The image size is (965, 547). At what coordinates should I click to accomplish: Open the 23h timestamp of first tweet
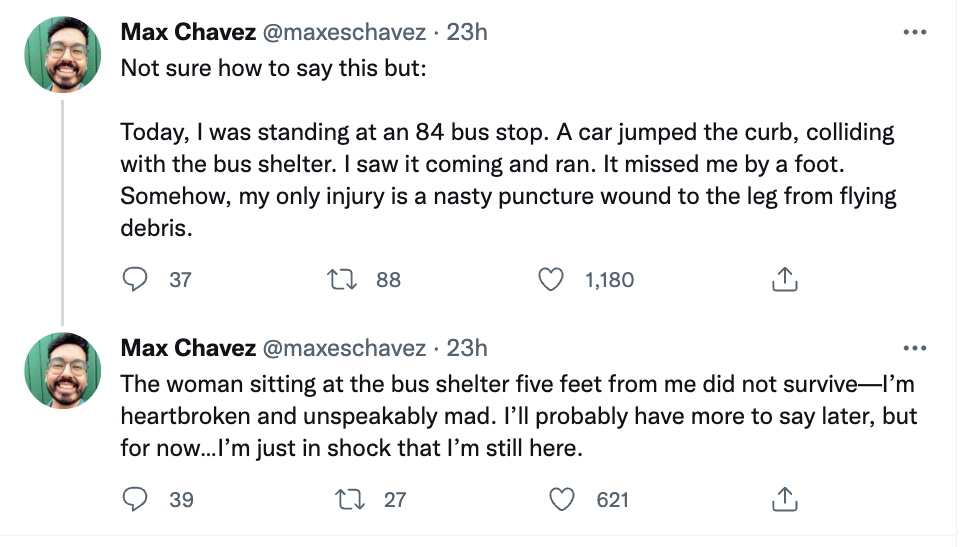pyautogui.click(x=467, y=32)
